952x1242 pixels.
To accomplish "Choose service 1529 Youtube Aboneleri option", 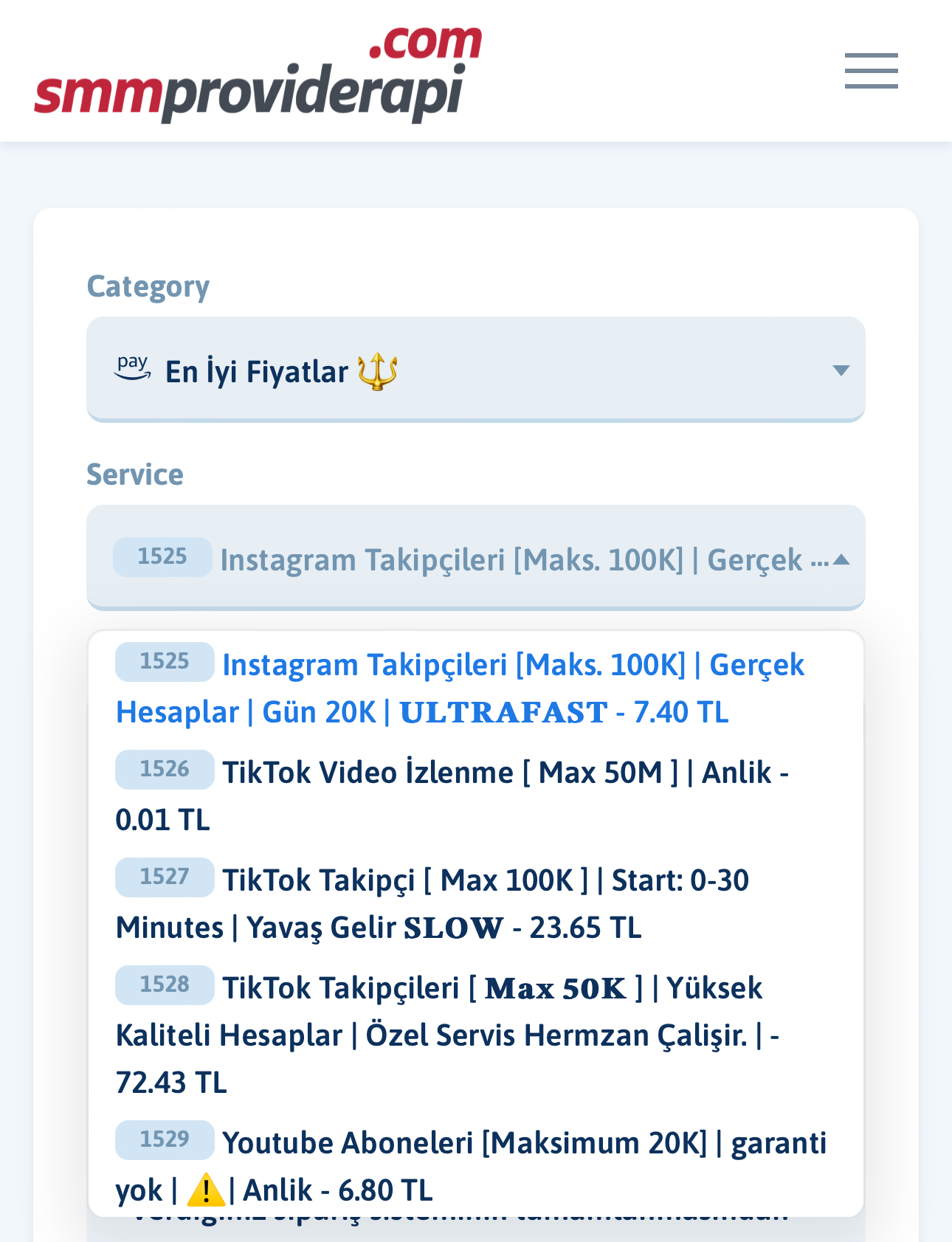I will [x=475, y=1166].
